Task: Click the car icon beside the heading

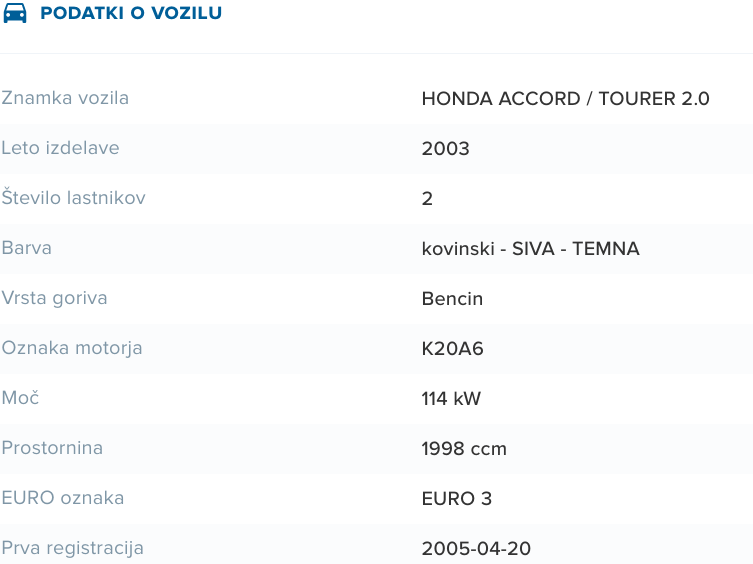Action: (x=15, y=13)
